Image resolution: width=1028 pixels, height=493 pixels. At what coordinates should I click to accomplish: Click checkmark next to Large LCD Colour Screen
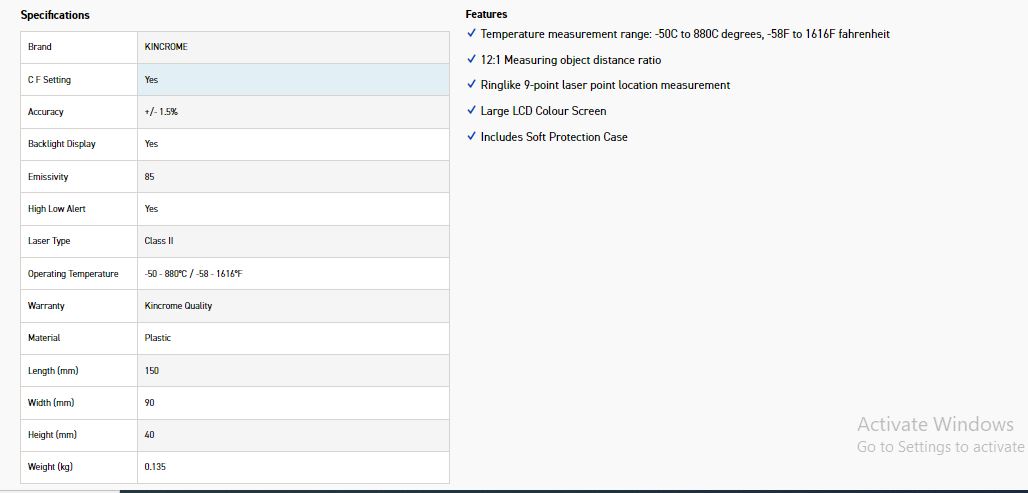tap(471, 111)
